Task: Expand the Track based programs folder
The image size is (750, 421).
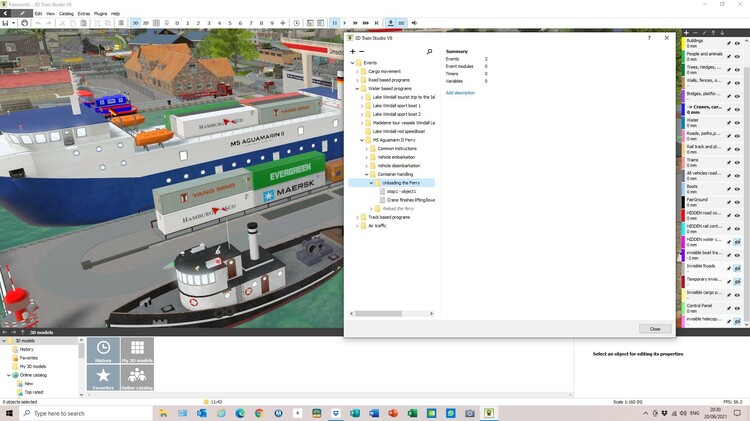Action: [357, 217]
